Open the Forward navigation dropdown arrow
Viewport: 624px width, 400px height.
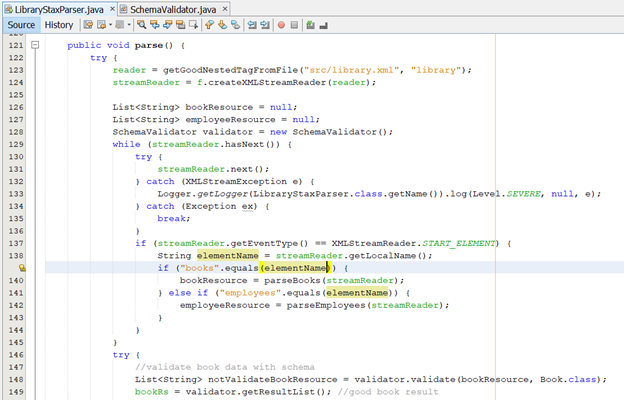click(x=129, y=25)
